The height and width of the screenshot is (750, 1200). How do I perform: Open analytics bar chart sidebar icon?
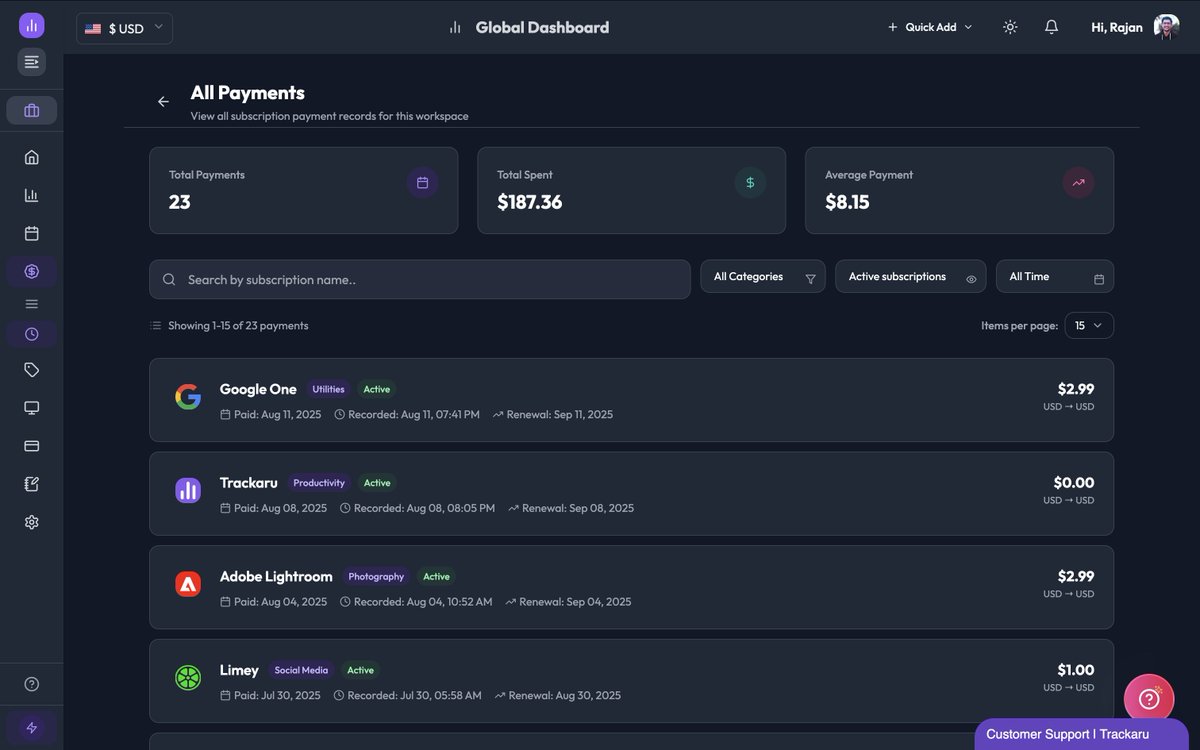pos(31,195)
